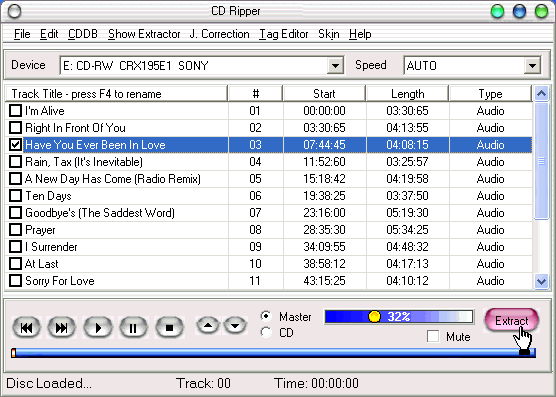This screenshot has width=556, height=397.
Task: Check the I Surrender track checkbox
Action: pos(15,247)
